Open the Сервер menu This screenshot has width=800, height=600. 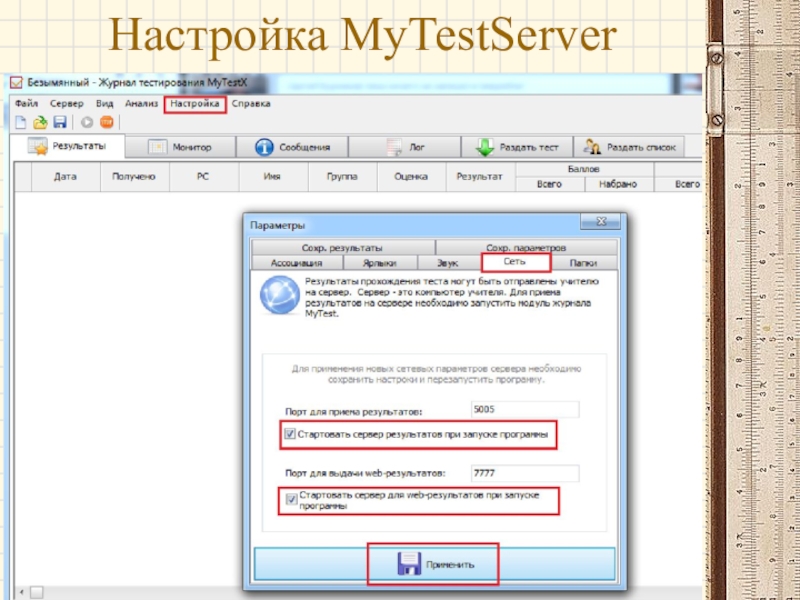67,104
